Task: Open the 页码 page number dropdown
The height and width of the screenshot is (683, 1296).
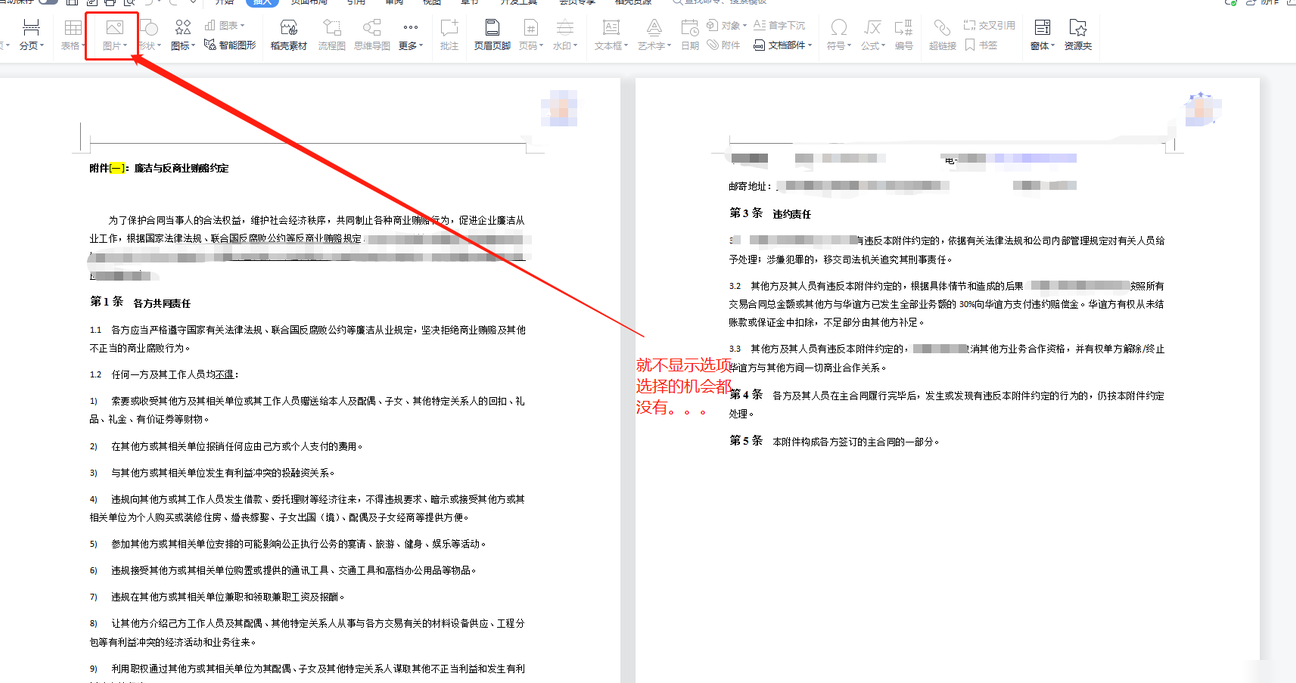Action: pos(531,35)
